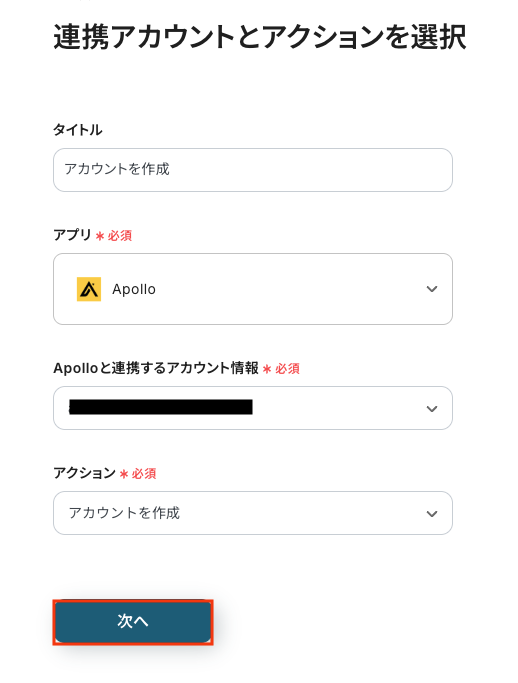Open アカウントを作成 action selector
The width and height of the screenshot is (518, 683).
pyautogui.click(x=253, y=513)
